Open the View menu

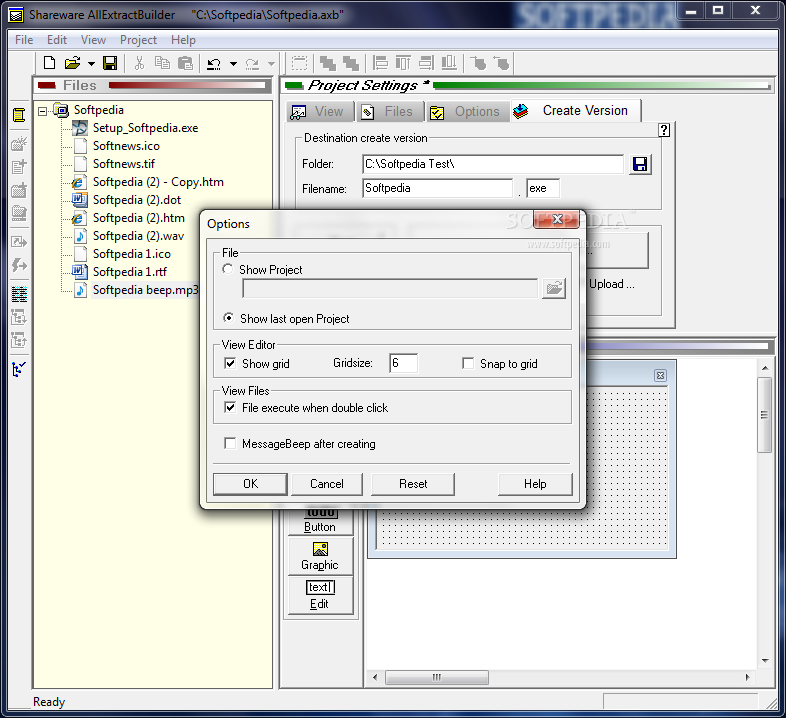click(93, 40)
